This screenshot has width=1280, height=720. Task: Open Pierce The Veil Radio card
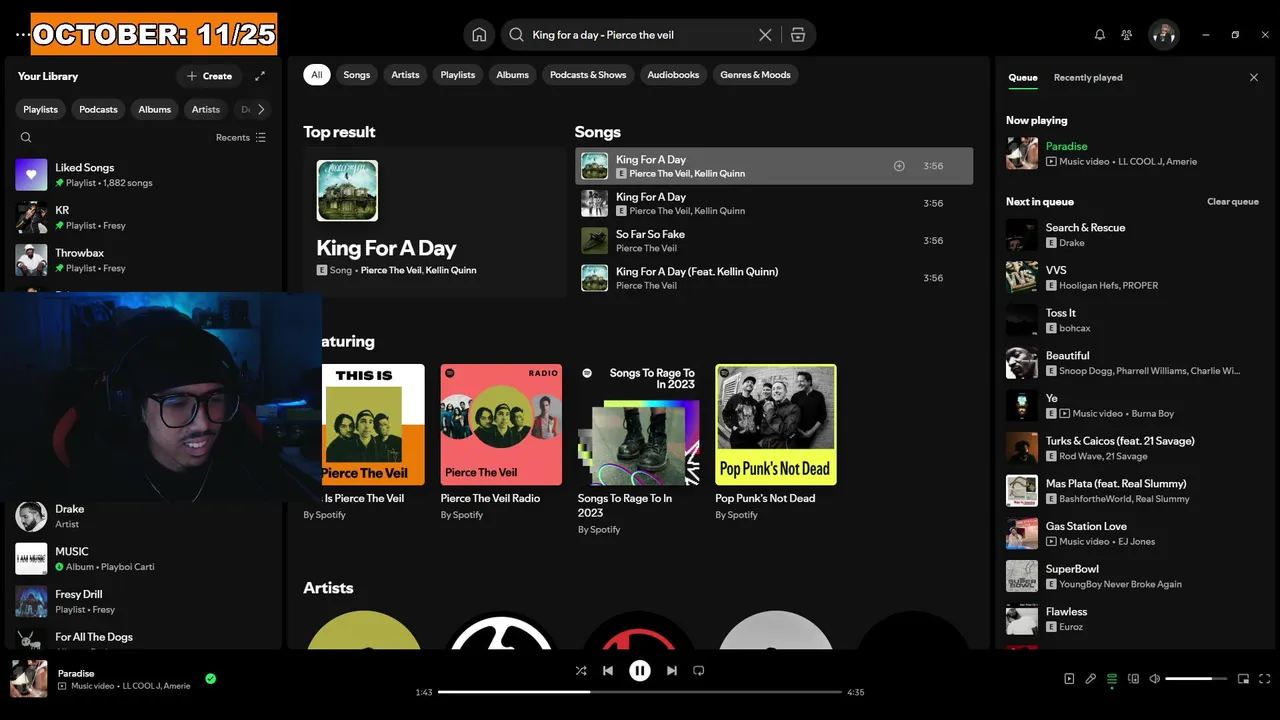coord(501,443)
